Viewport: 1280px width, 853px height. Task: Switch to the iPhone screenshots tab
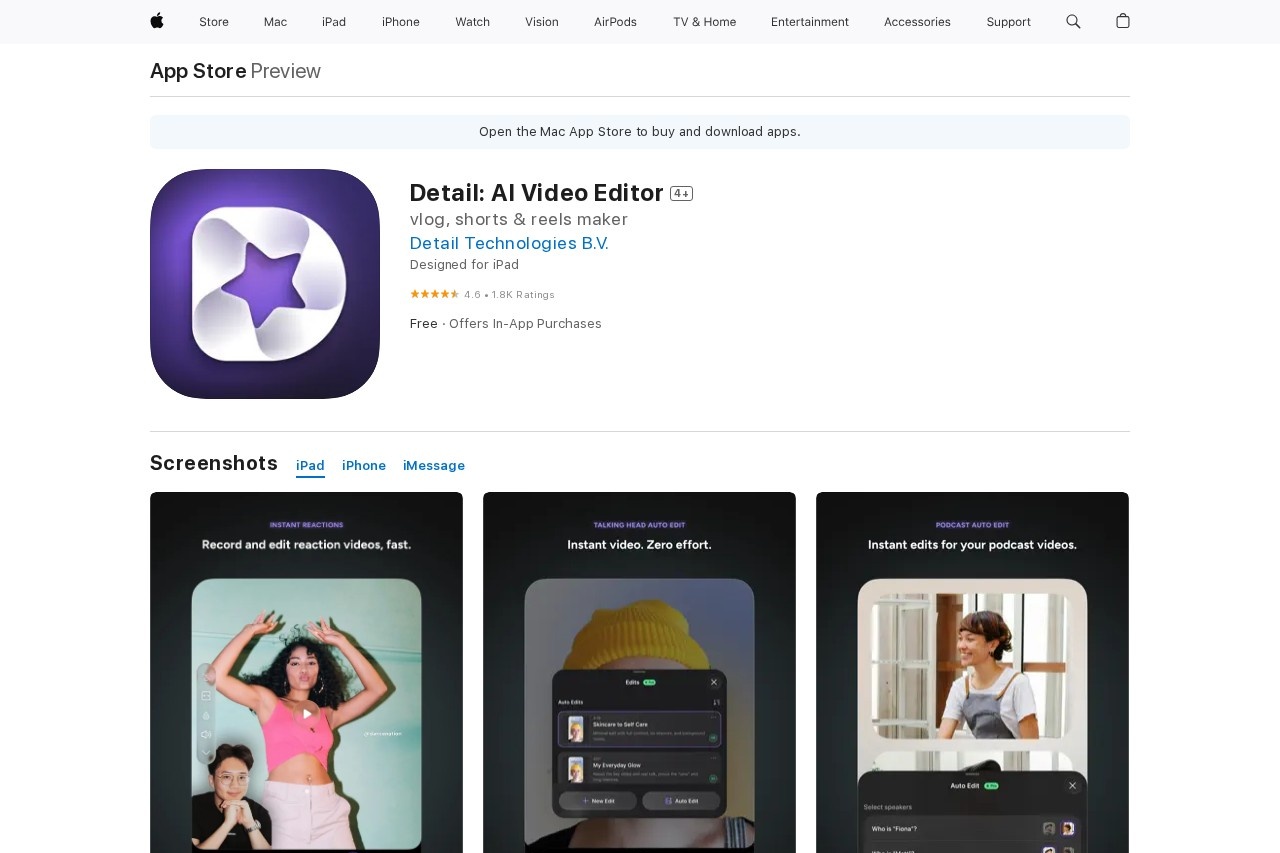click(x=364, y=466)
